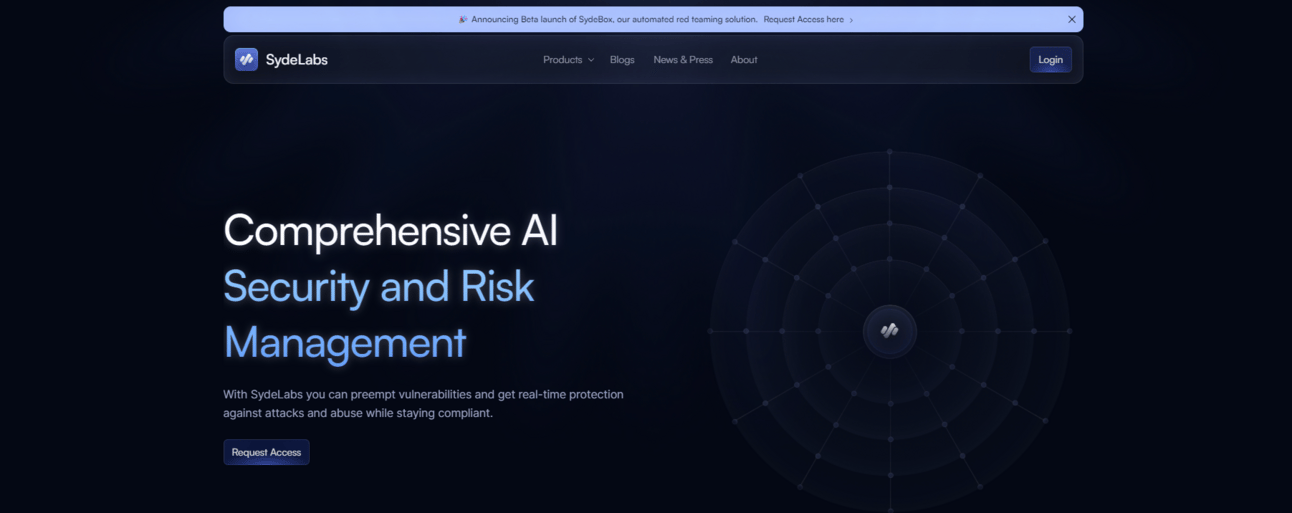Open the Blogs page
The image size is (1292, 513).
pos(622,60)
